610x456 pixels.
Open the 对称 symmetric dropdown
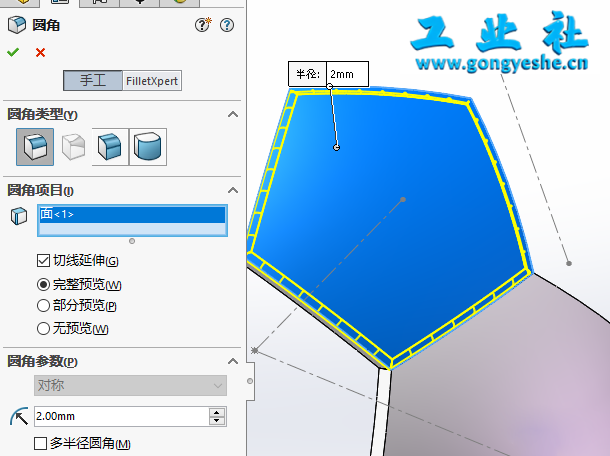coord(130,386)
